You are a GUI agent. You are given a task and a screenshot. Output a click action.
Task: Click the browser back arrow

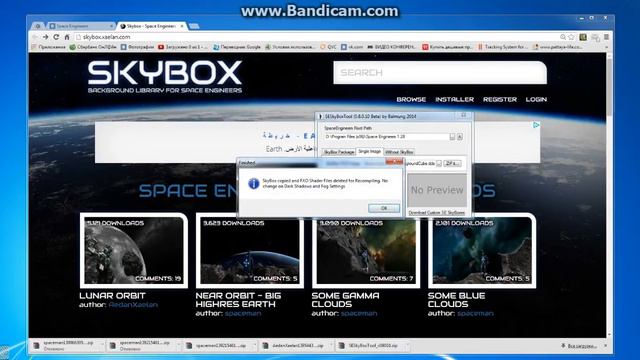click(35, 37)
